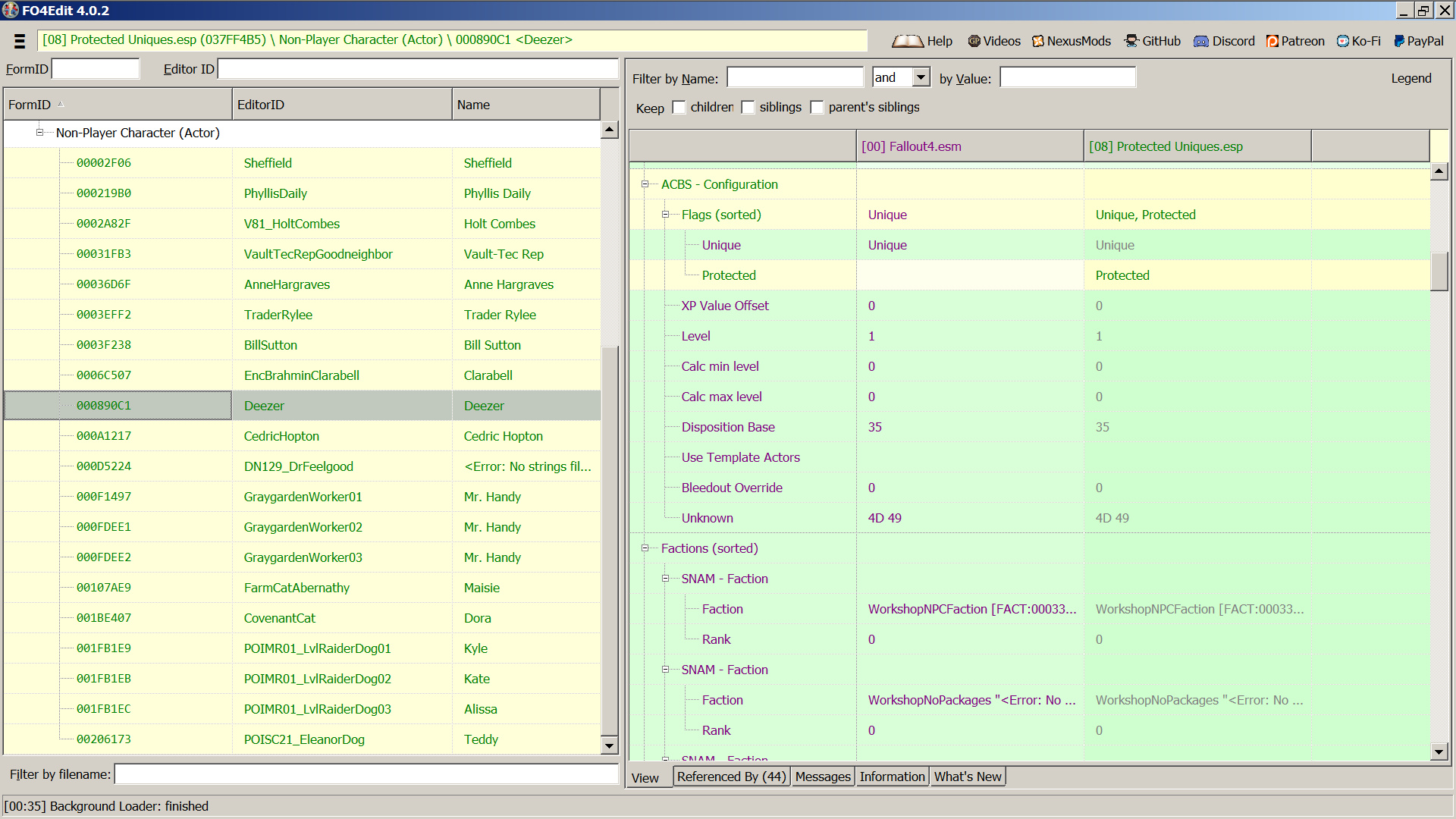Screen dimensions: 1456x819
Task: Switch to the View tab
Action: point(645,778)
